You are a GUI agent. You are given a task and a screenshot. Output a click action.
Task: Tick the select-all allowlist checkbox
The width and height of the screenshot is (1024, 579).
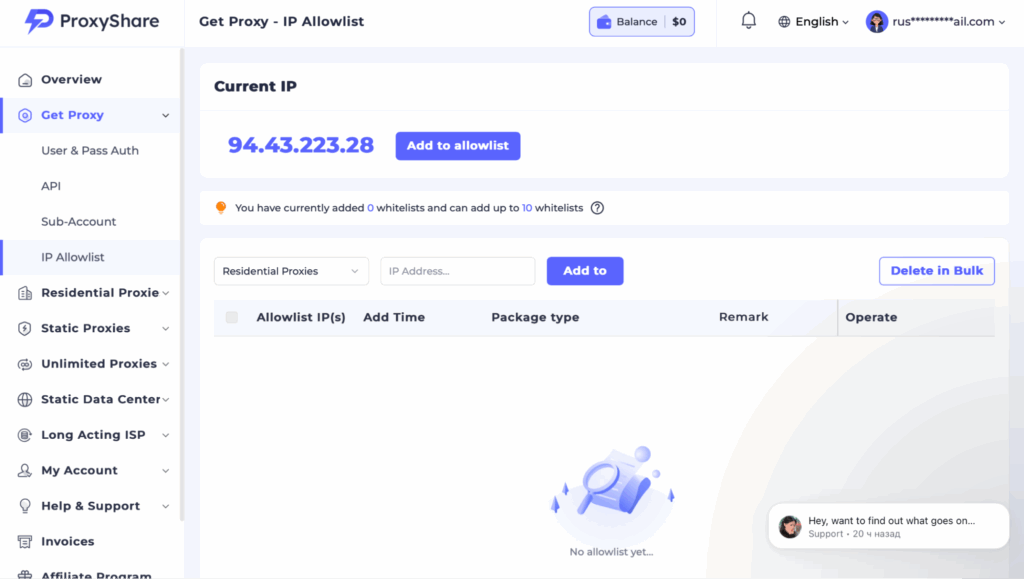tap(232, 317)
